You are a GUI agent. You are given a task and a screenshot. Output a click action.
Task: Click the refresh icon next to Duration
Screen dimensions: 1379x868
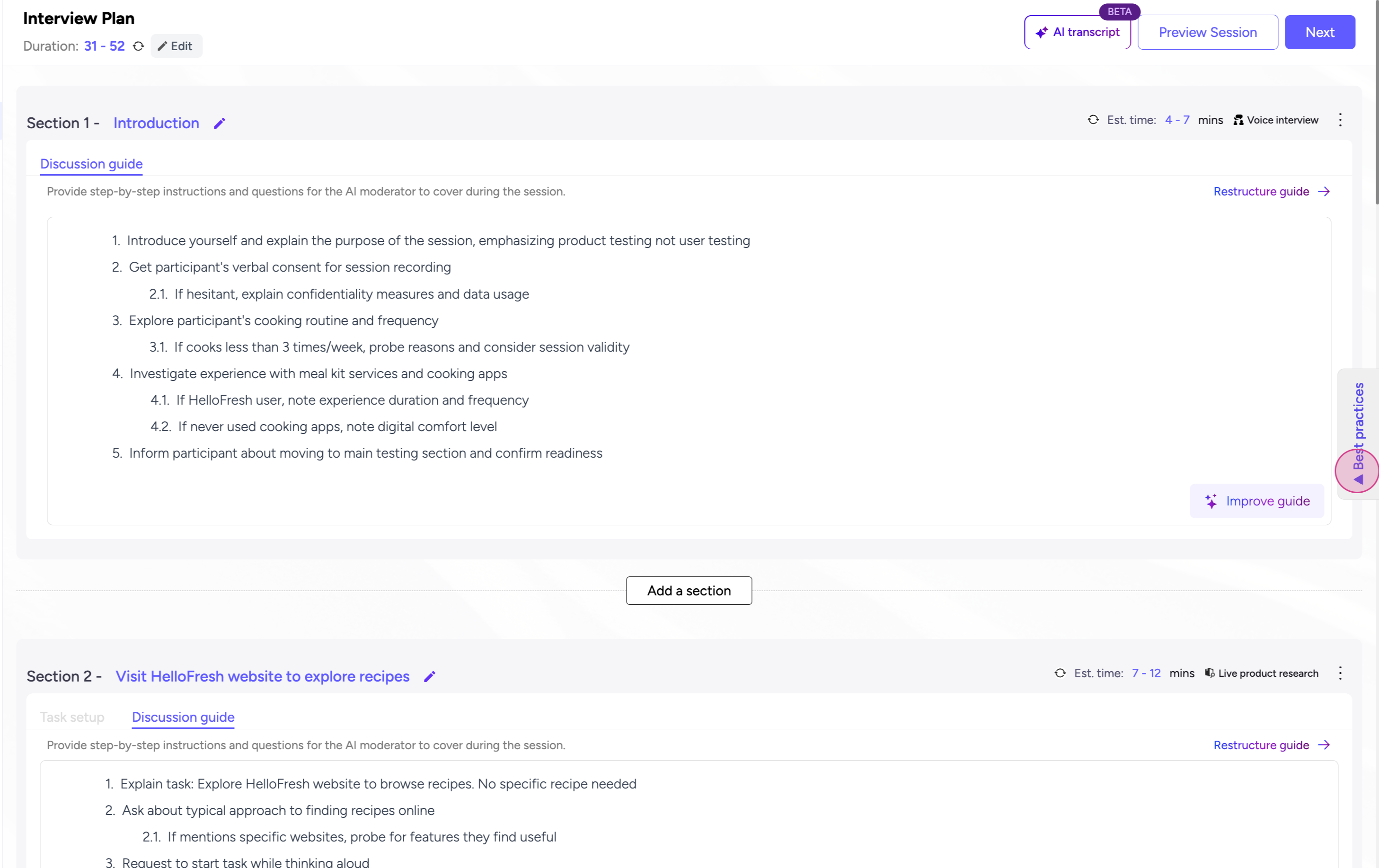(x=138, y=46)
